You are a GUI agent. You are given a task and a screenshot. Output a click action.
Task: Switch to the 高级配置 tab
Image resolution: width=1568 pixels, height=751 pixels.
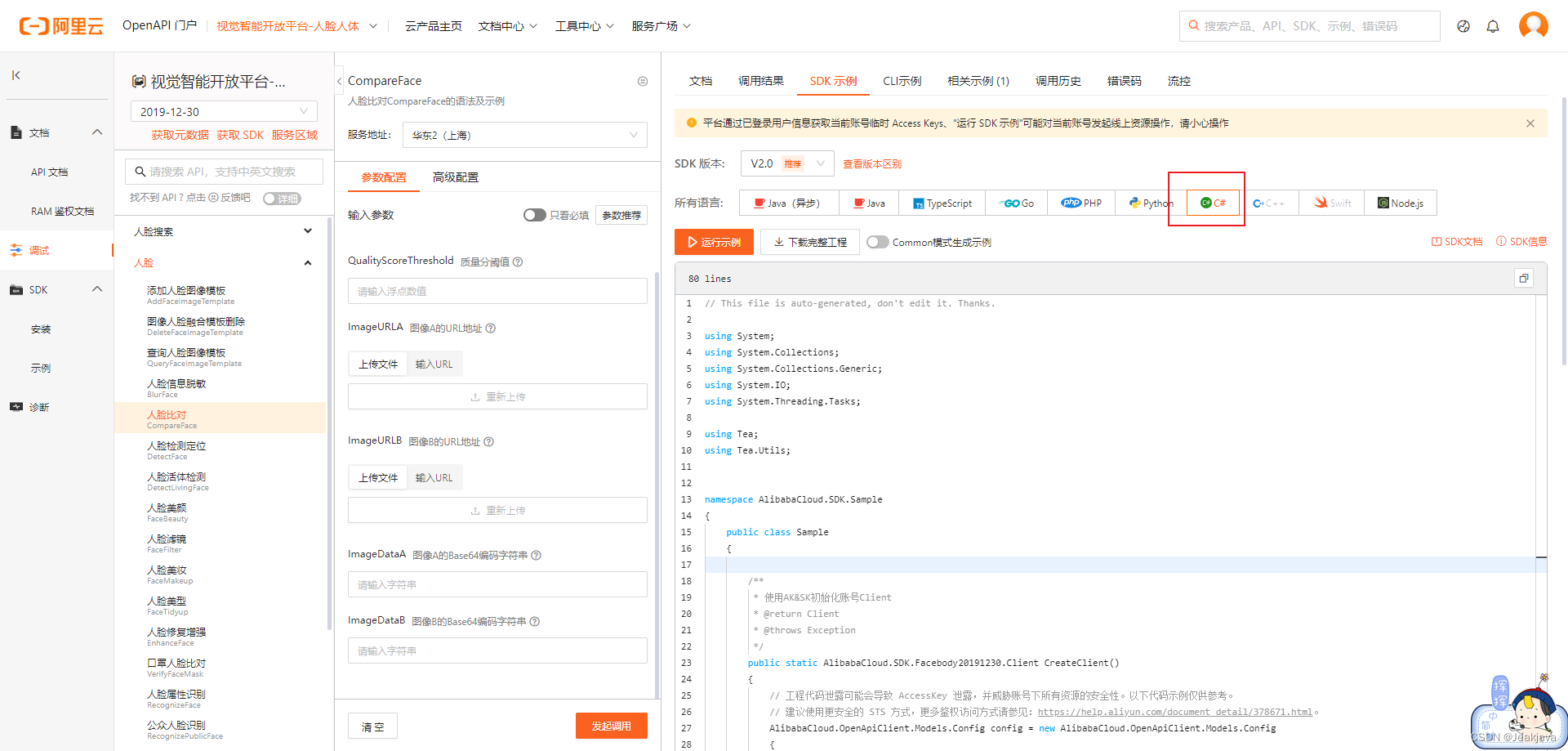[x=456, y=177]
